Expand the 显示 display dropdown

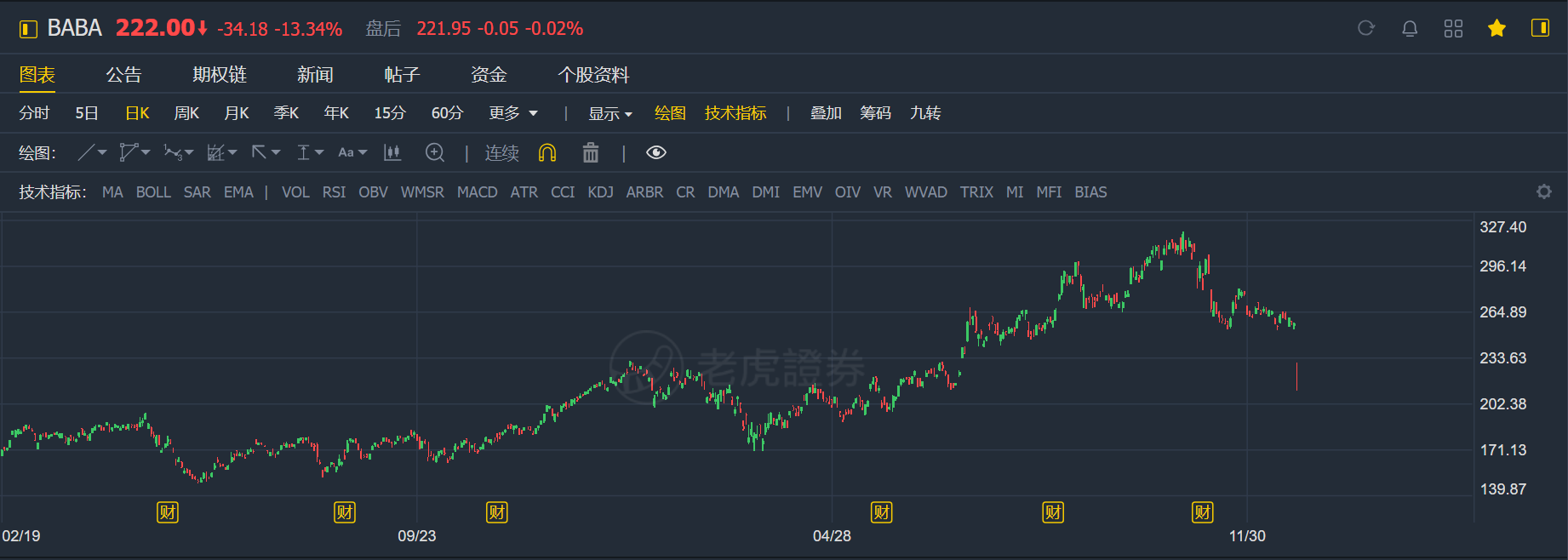pos(610,113)
